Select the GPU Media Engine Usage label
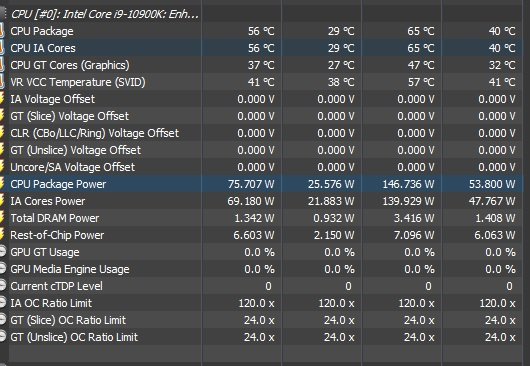This screenshot has height=366, width=530. [x=70, y=269]
